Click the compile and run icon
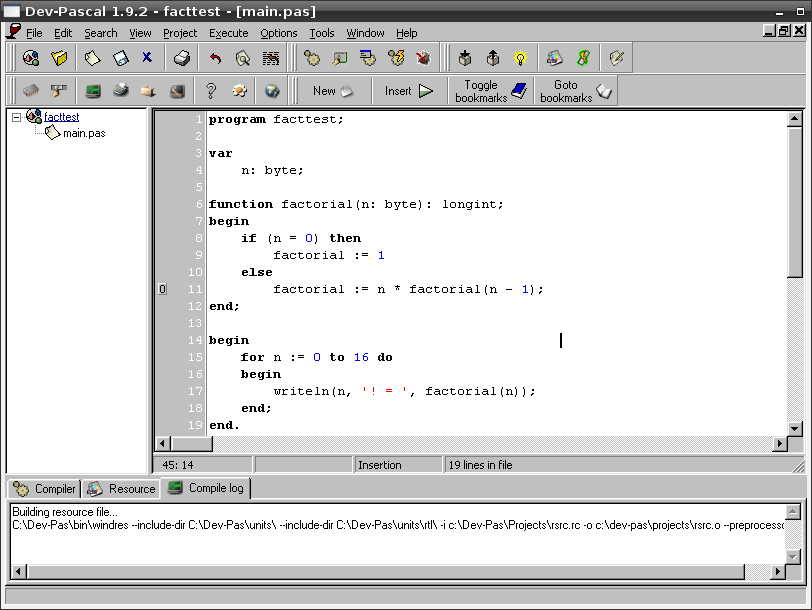812x610 pixels. pyautogui.click(x=368, y=58)
